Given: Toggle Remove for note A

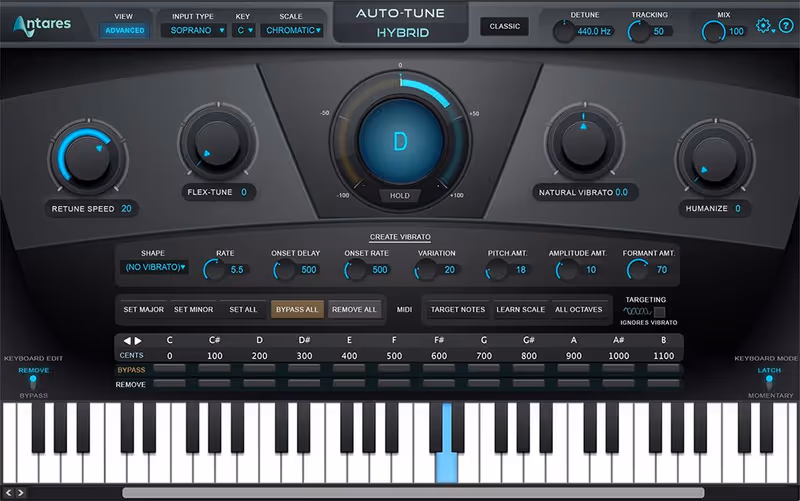Looking at the screenshot, I should click(x=573, y=384).
